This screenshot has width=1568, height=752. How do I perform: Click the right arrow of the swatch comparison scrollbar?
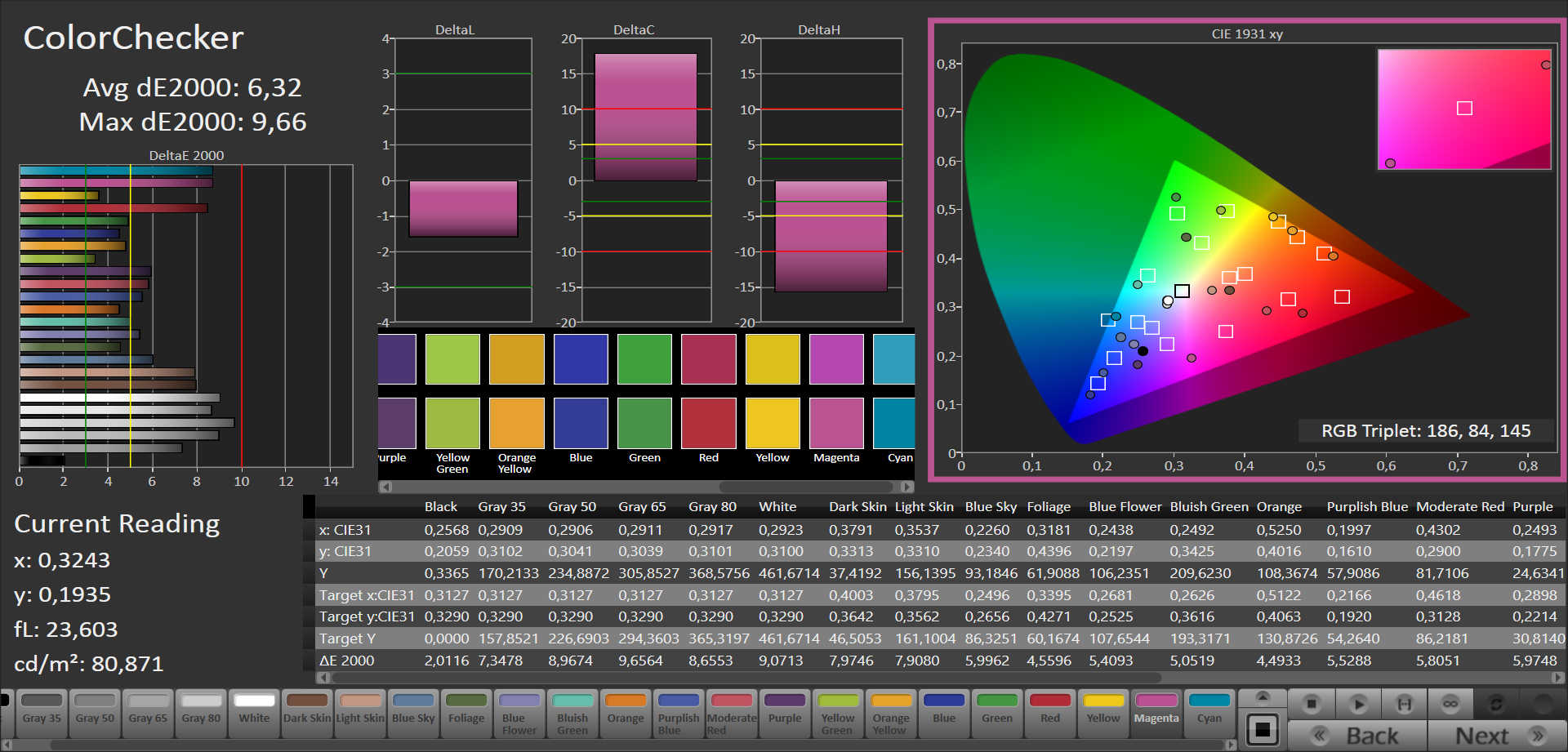pyautogui.click(x=906, y=487)
